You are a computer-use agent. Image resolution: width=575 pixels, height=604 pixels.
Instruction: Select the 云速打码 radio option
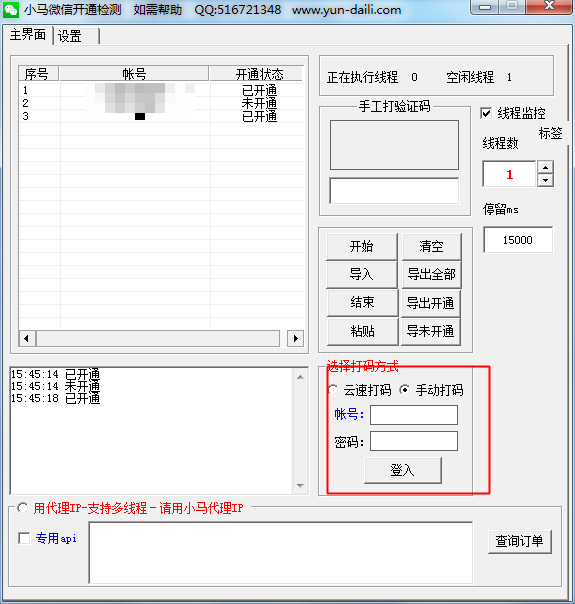coord(332,390)
